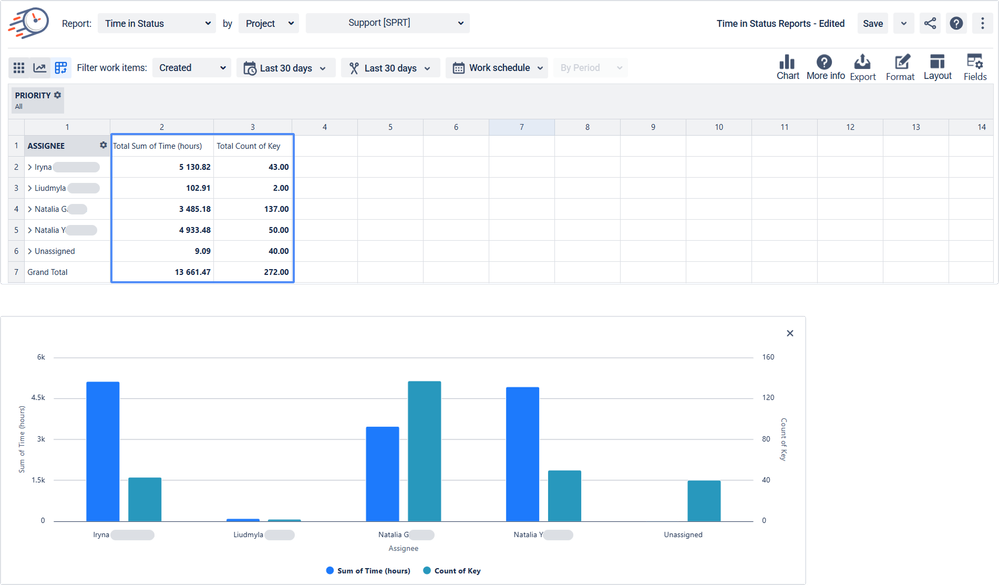The width and height of the screenshot is (999, 585).
Task: Close the bar chart popup
Action: coord(789,332)
